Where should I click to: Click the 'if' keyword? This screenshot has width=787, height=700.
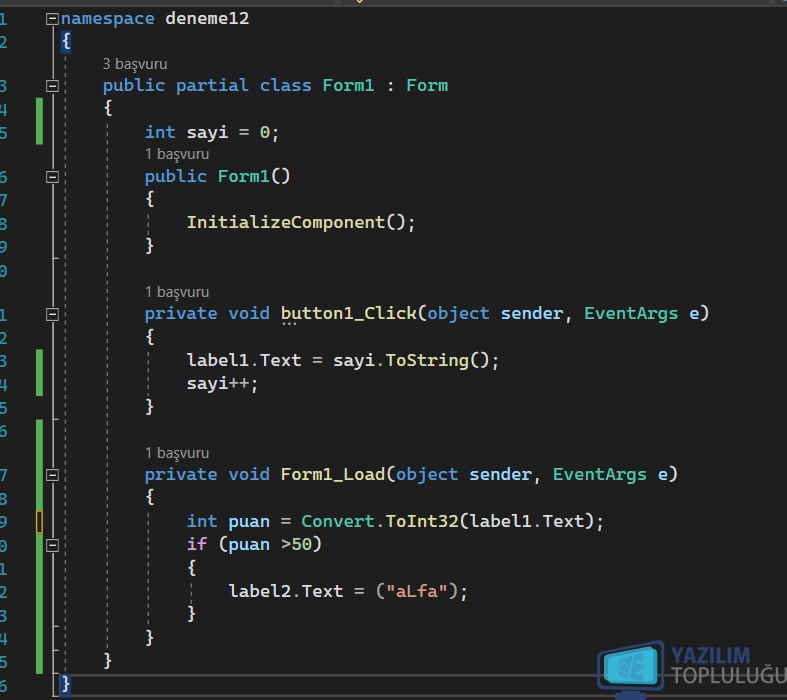[197, 544]
